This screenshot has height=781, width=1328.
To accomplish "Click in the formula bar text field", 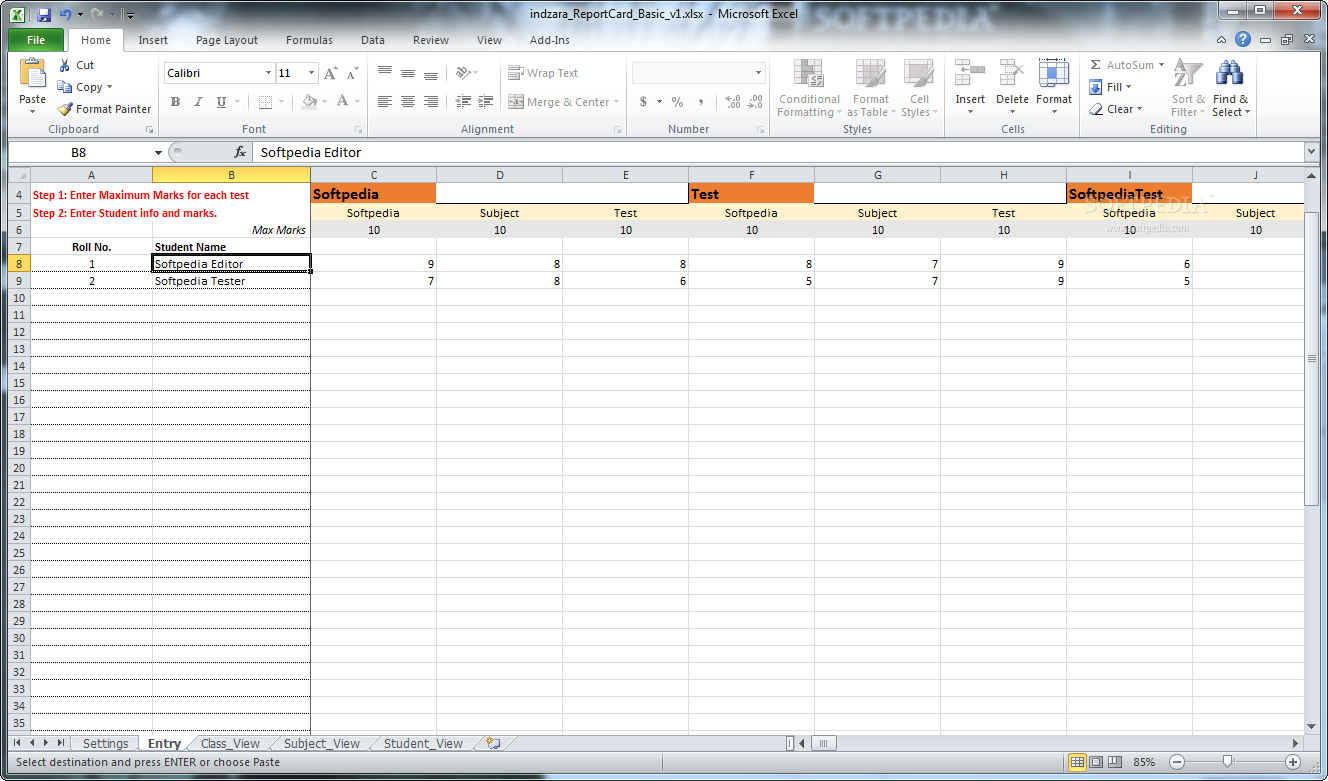I will click(x=778, y=152).
